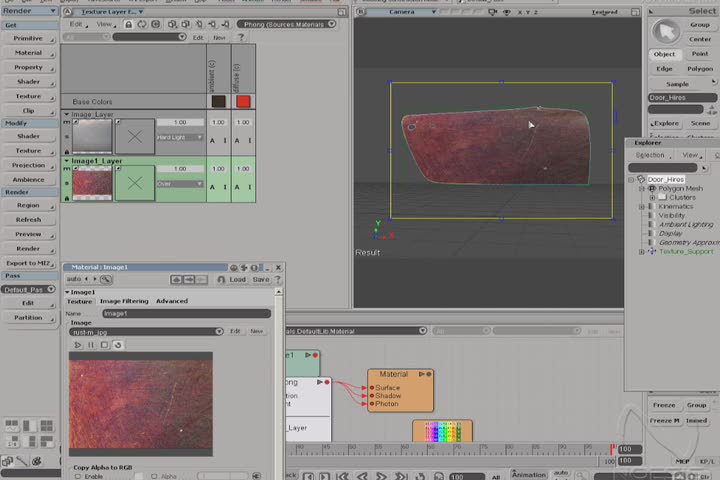The image size is (720, 480).
Task: Click the camera icon in viewport B header
Action: point(493,12)
